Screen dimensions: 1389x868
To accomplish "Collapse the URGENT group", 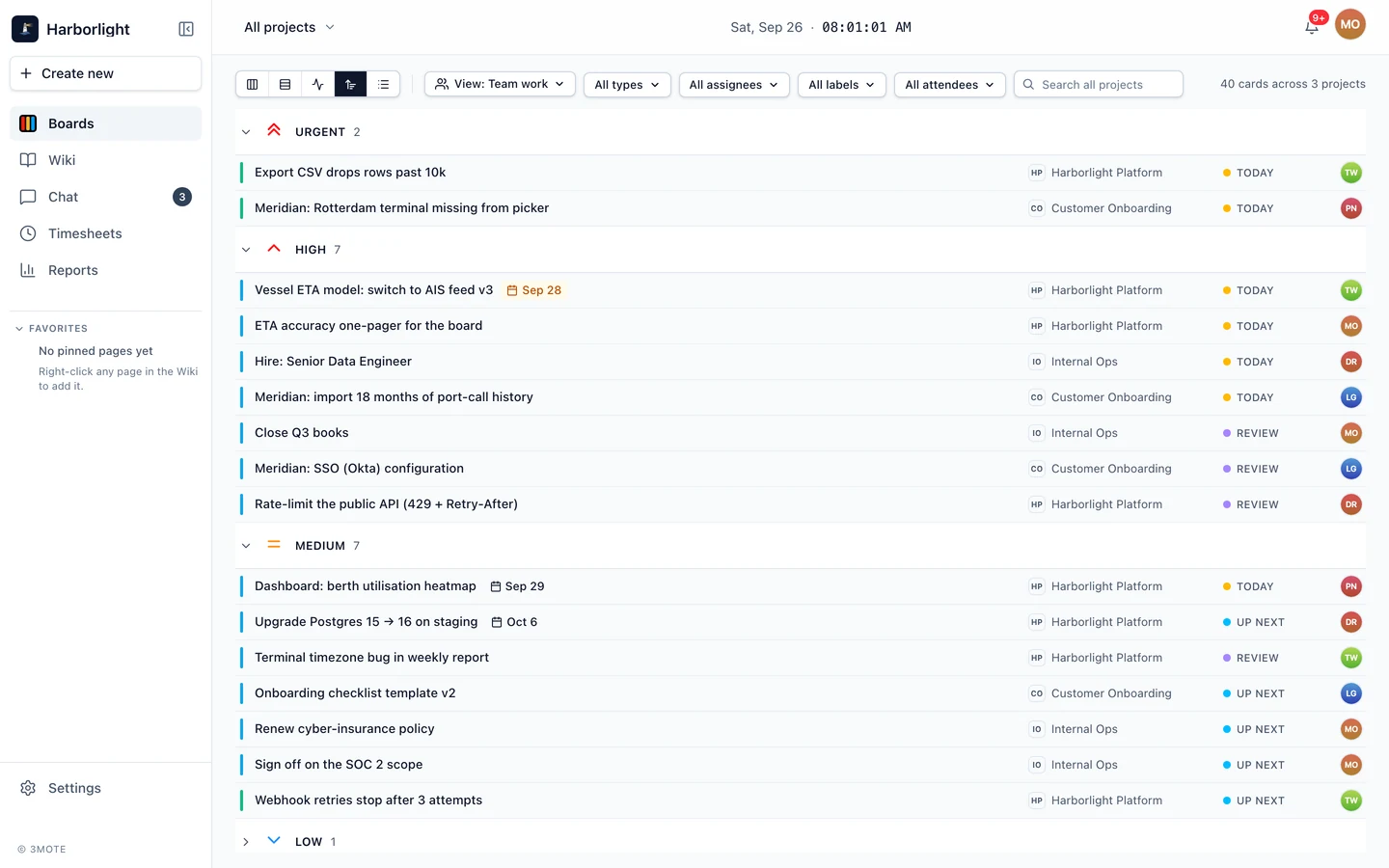I will (x=246, y=132).
